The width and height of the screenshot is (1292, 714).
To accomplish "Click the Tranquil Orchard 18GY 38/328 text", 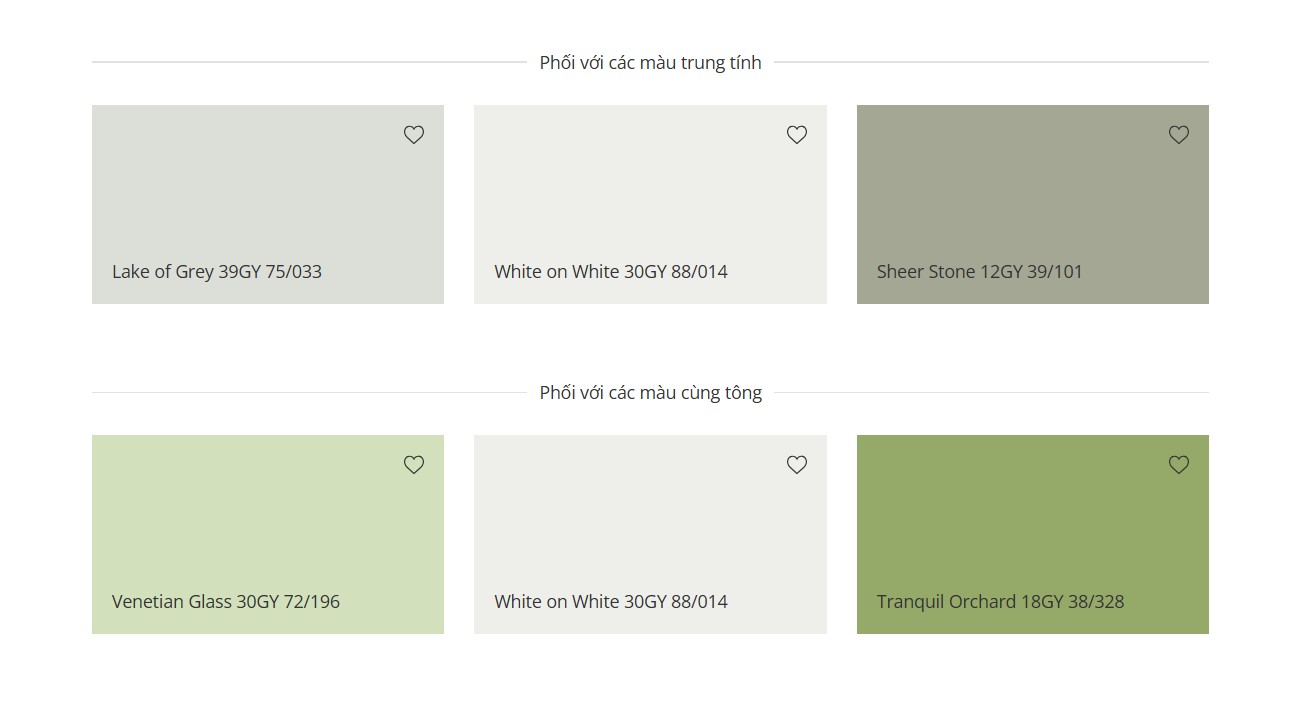I will (x=1000, y=602).
